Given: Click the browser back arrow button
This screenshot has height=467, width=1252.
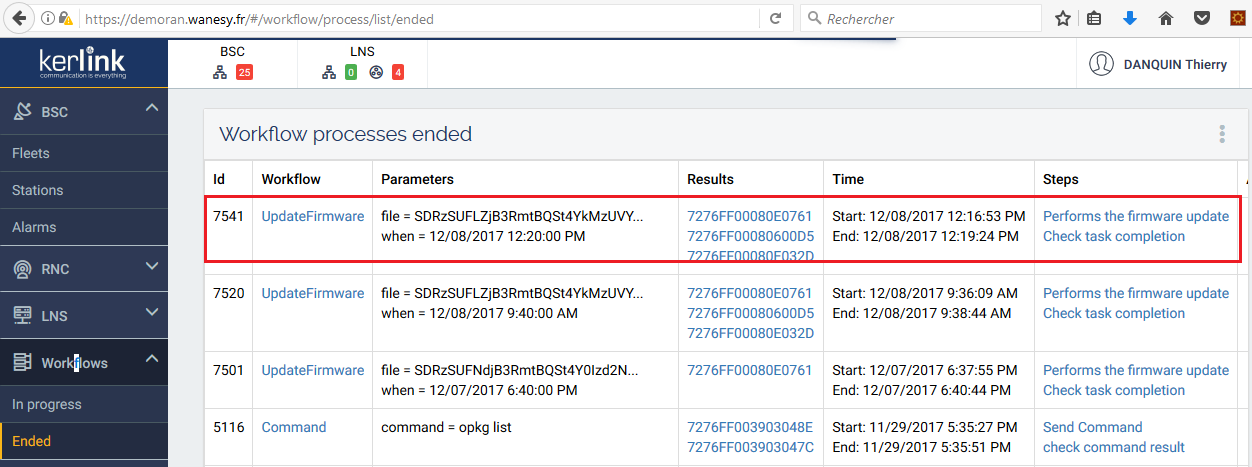Looking at the screenshot, I should 19,19.
